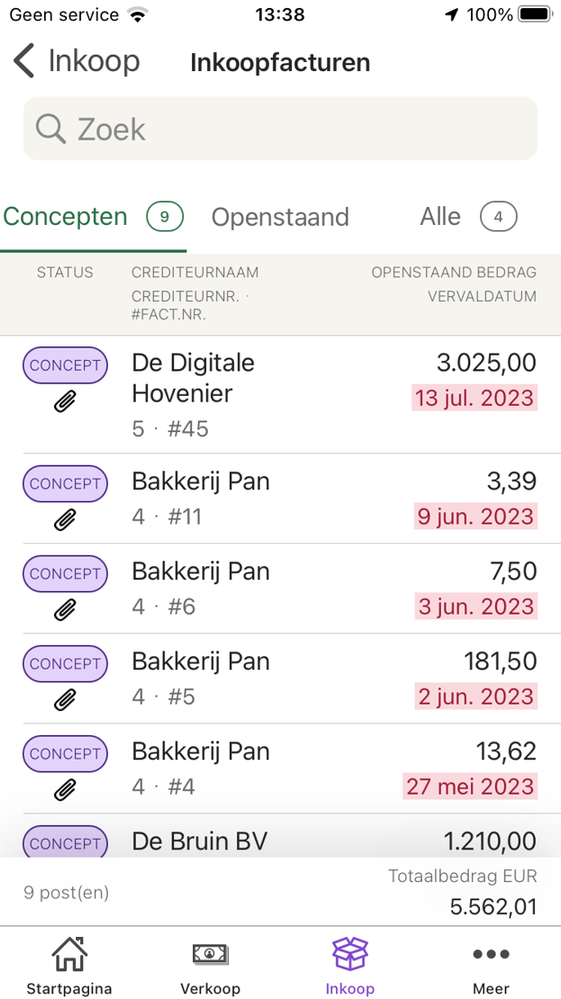Tap overdue date 13 jul. 2023
This screenshot has width=561, height=999.
tap(474, 398)
